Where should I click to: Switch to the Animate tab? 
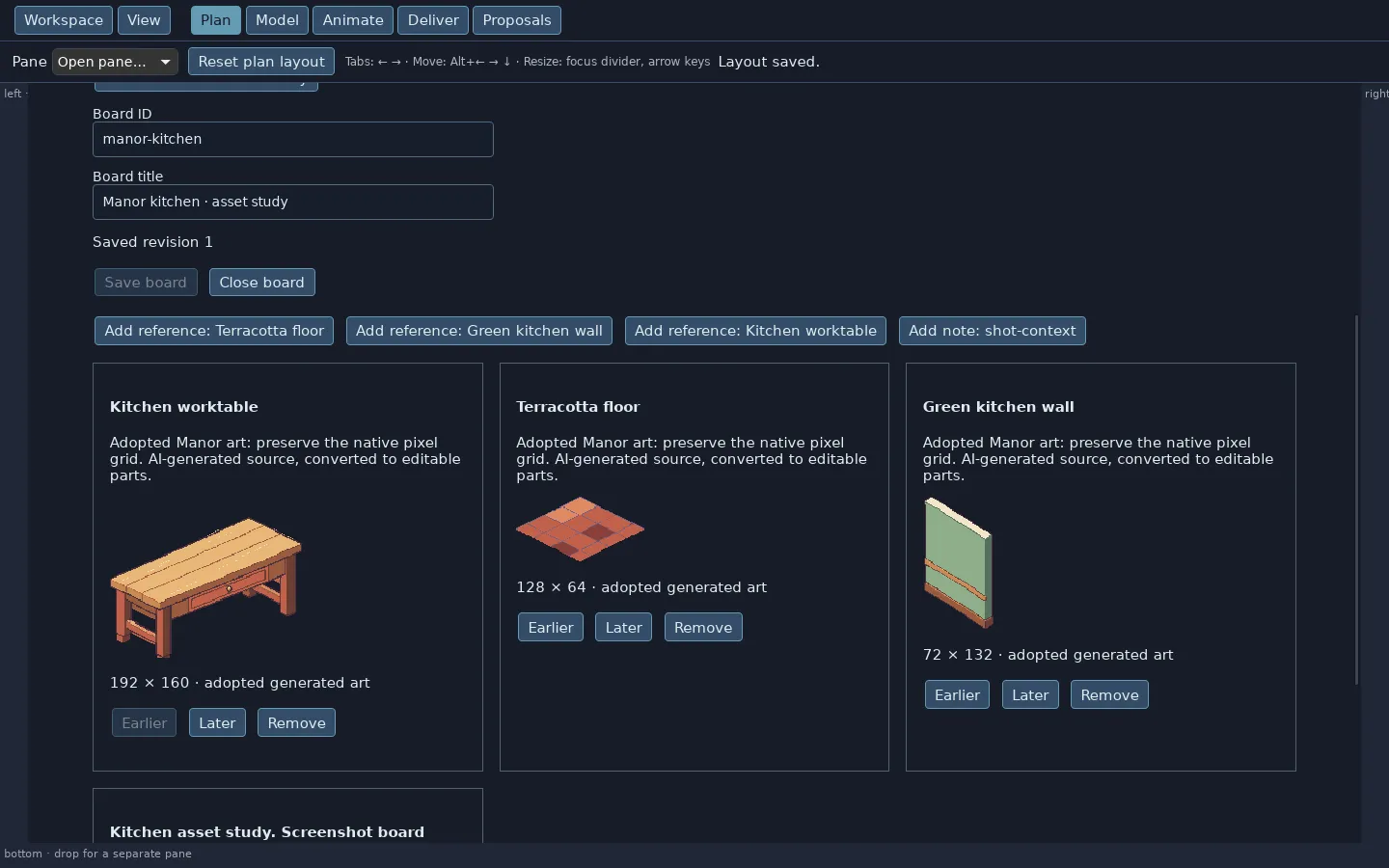click(353, 20)
